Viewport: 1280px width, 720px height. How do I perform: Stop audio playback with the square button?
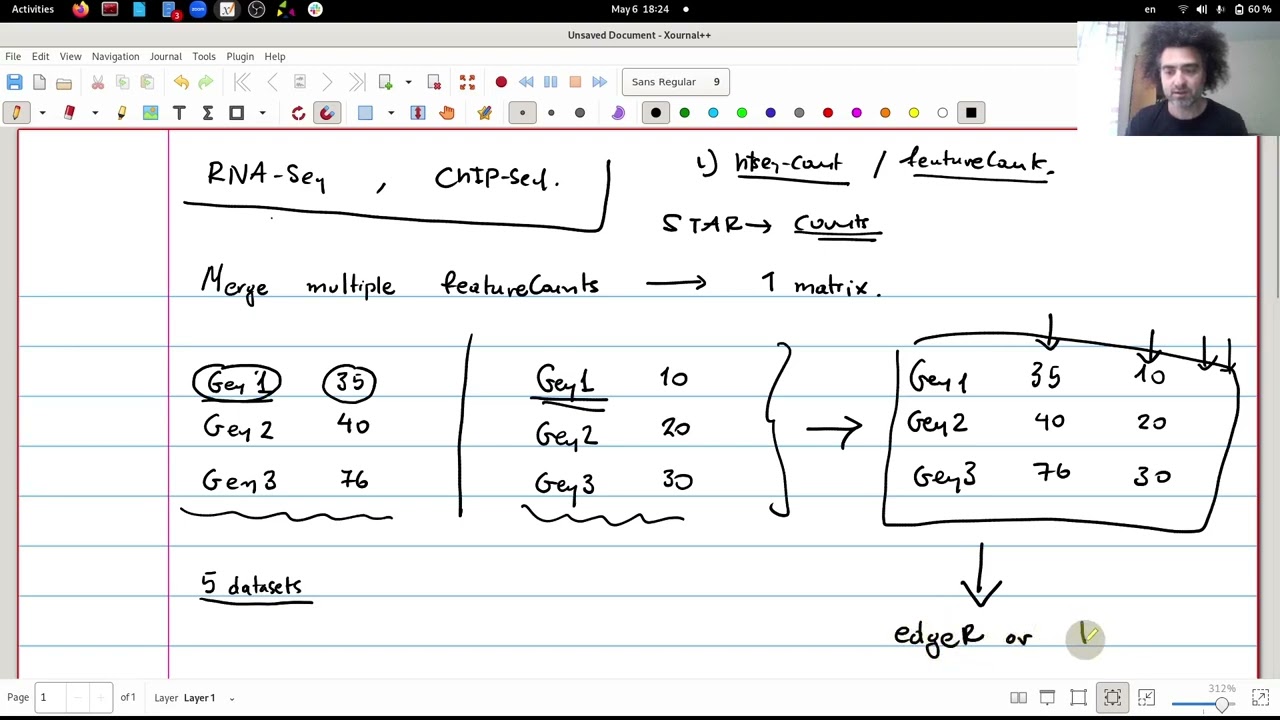(575, 82)
